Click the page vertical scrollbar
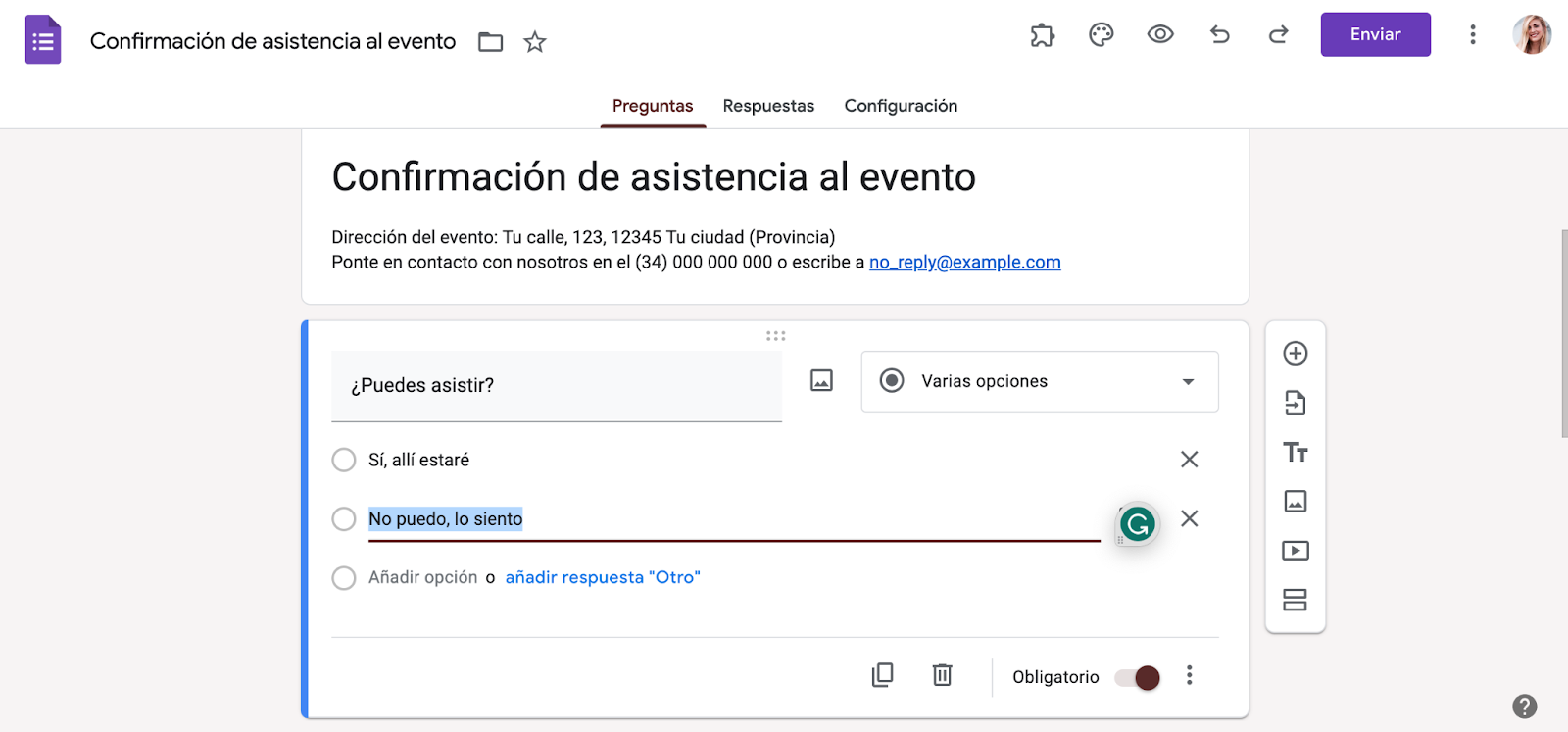Viewport: 1568px width, 732px height. point(1563,333)
